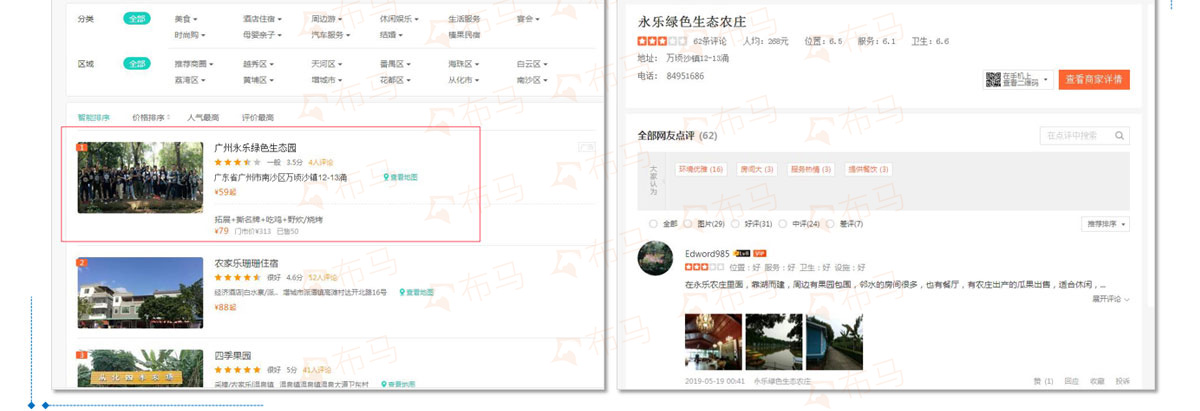The width and height of the screenshot is (1200, 411).
Task: Switch to the 评价最高 sort tab
Action: pyautogui.click(x=257, y=117)
